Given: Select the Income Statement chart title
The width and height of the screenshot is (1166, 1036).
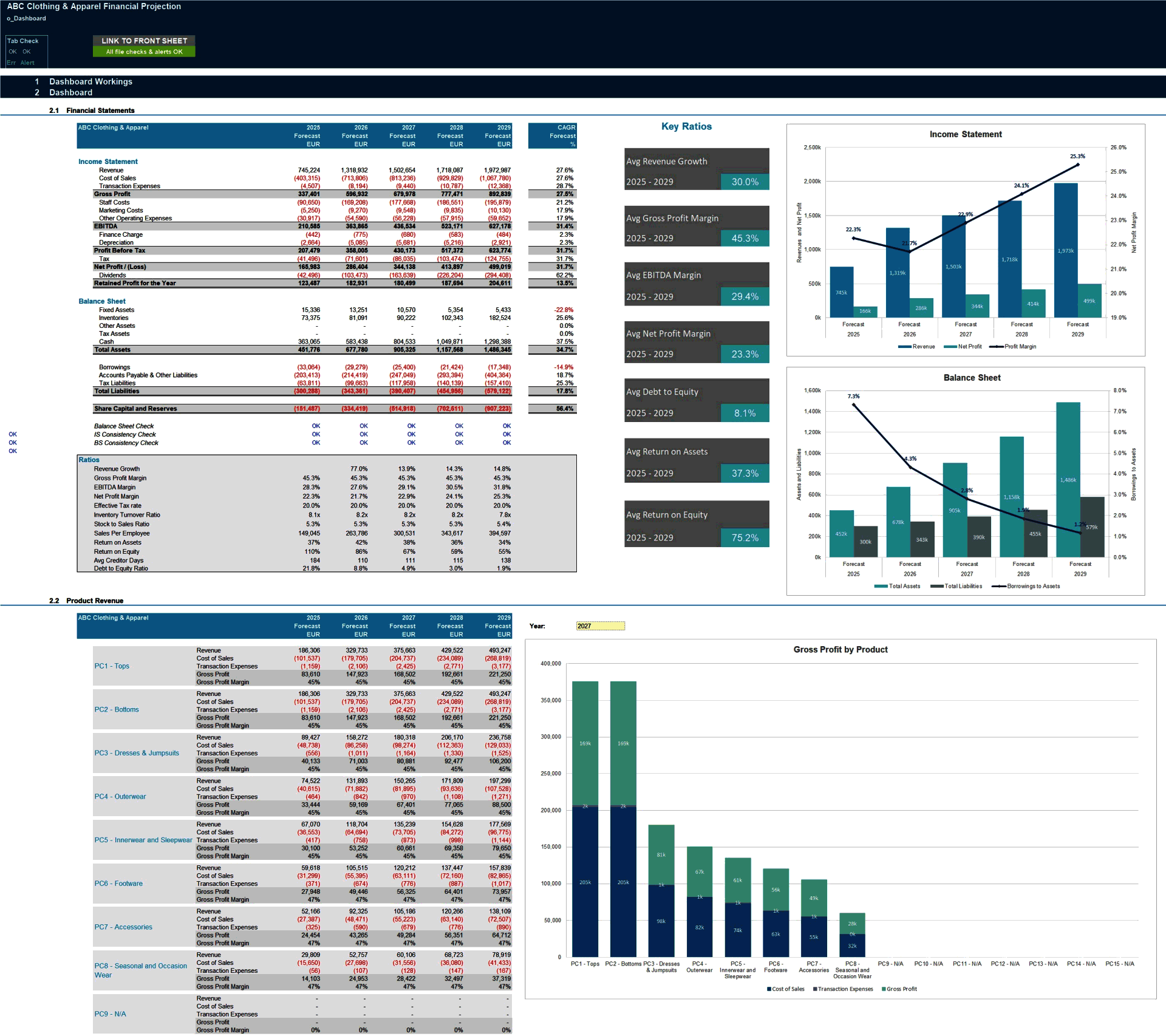Looking at the screenshot, I should pos(966,134).
